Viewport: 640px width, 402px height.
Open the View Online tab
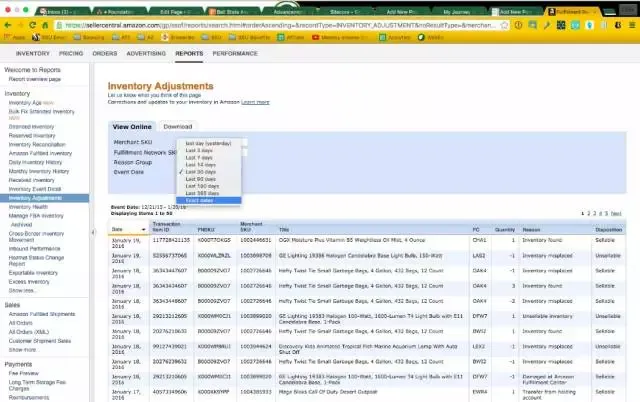click(132, 127)
